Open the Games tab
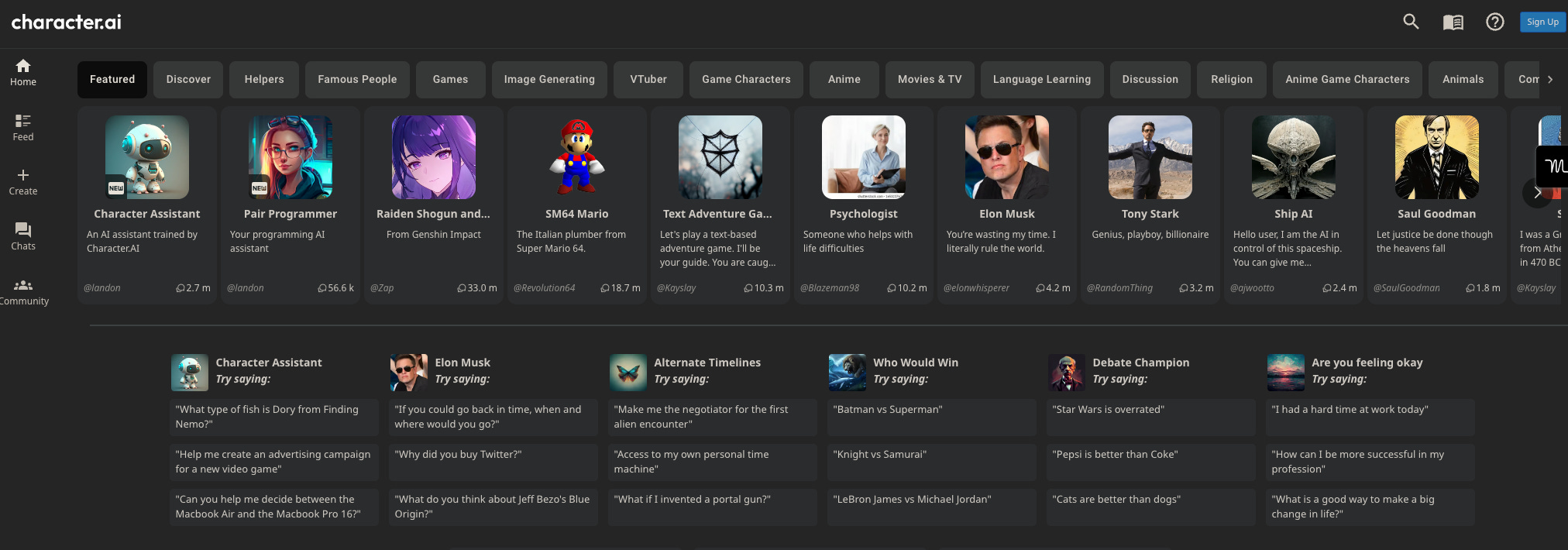The height and width of the screenshot is (550, 1568). (450, 80)
